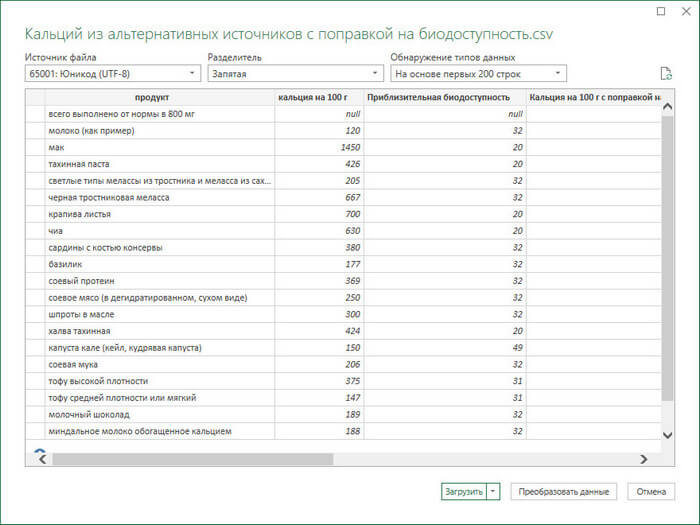Click the vertical scrollbar down arrow
Screen dimensions: 700x525
pos(668,434)
